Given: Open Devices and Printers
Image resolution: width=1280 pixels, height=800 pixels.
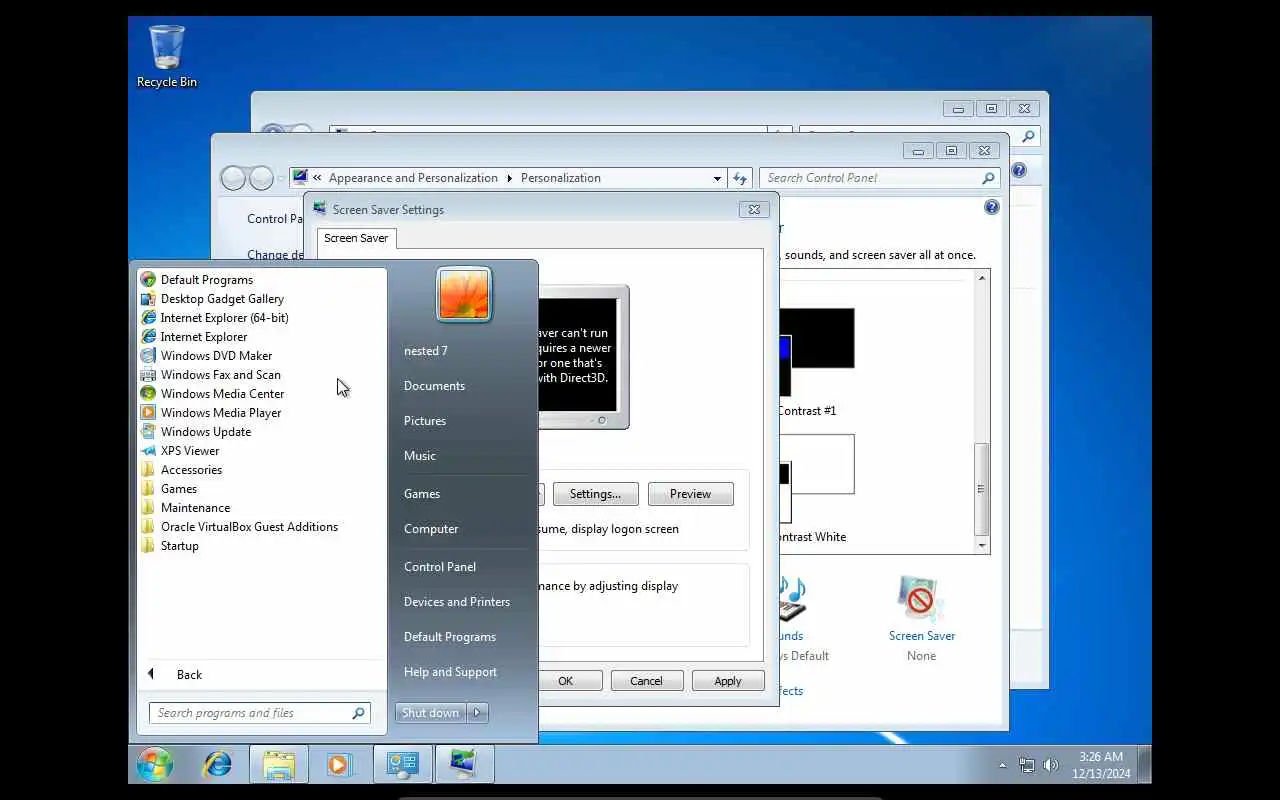Looking at the screenshot, I should (457, 602).
